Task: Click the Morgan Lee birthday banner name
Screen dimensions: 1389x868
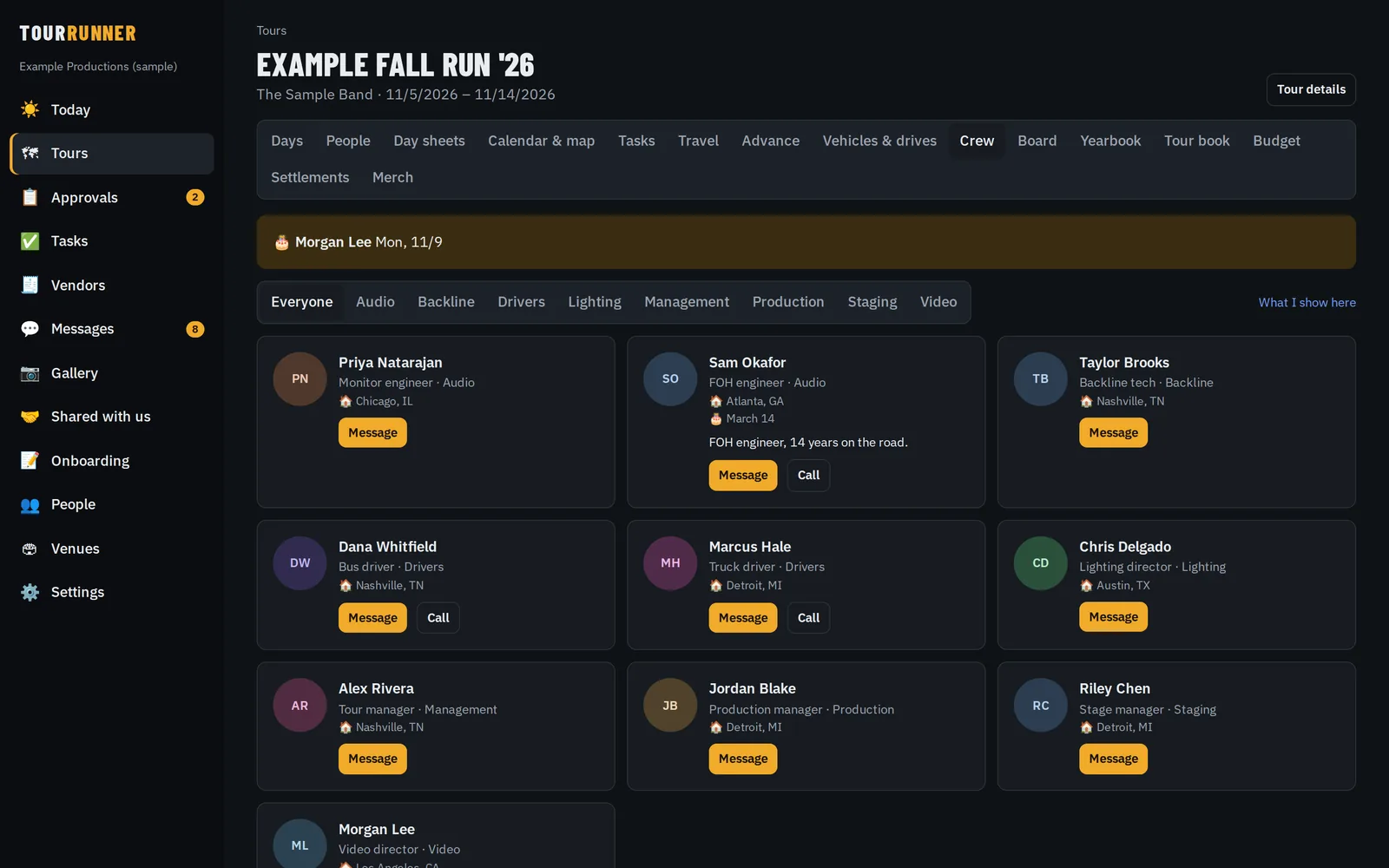Action: pyautogui.click(x=333, y=242)
